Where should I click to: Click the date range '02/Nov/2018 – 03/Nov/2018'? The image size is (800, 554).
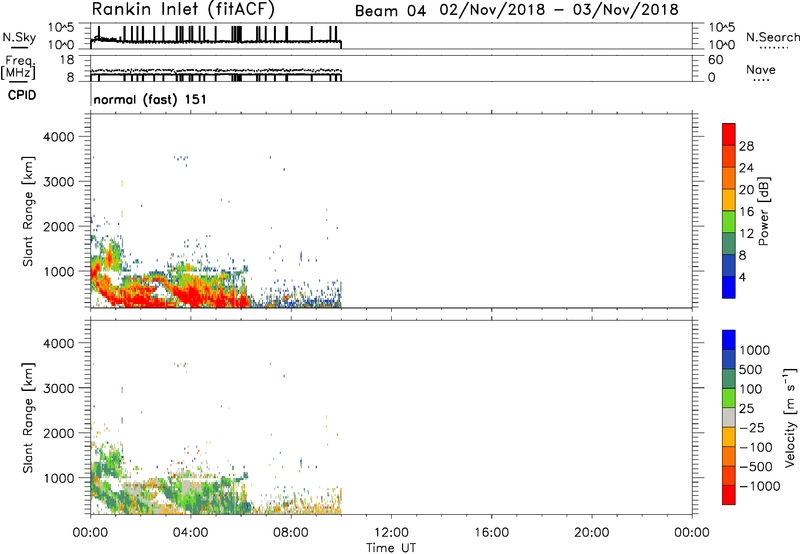pyautogui.click(x=559, y=10)
